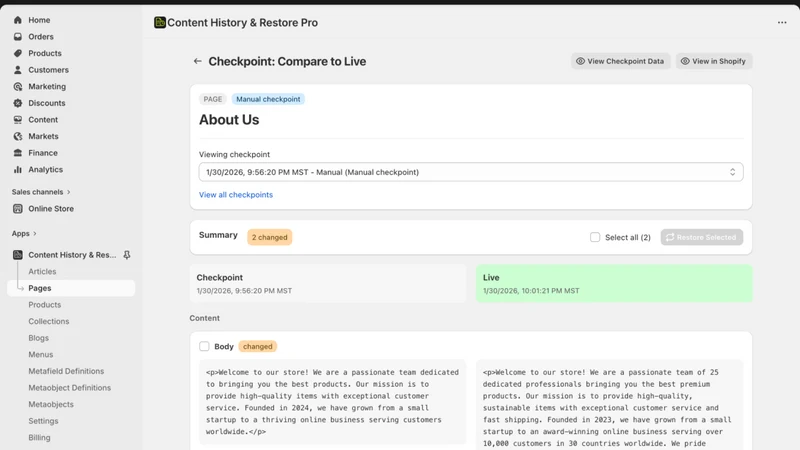Tick the Select all (2) checkbox

pyautogui.click(x=595, y=237)
